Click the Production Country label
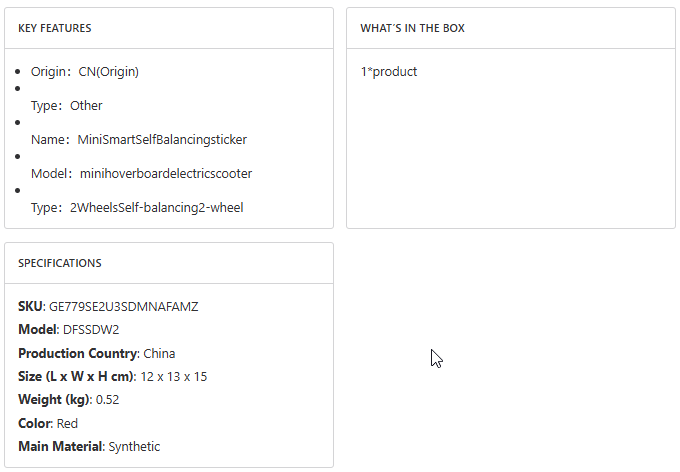680x472 pixels. [x=77, y=354]
